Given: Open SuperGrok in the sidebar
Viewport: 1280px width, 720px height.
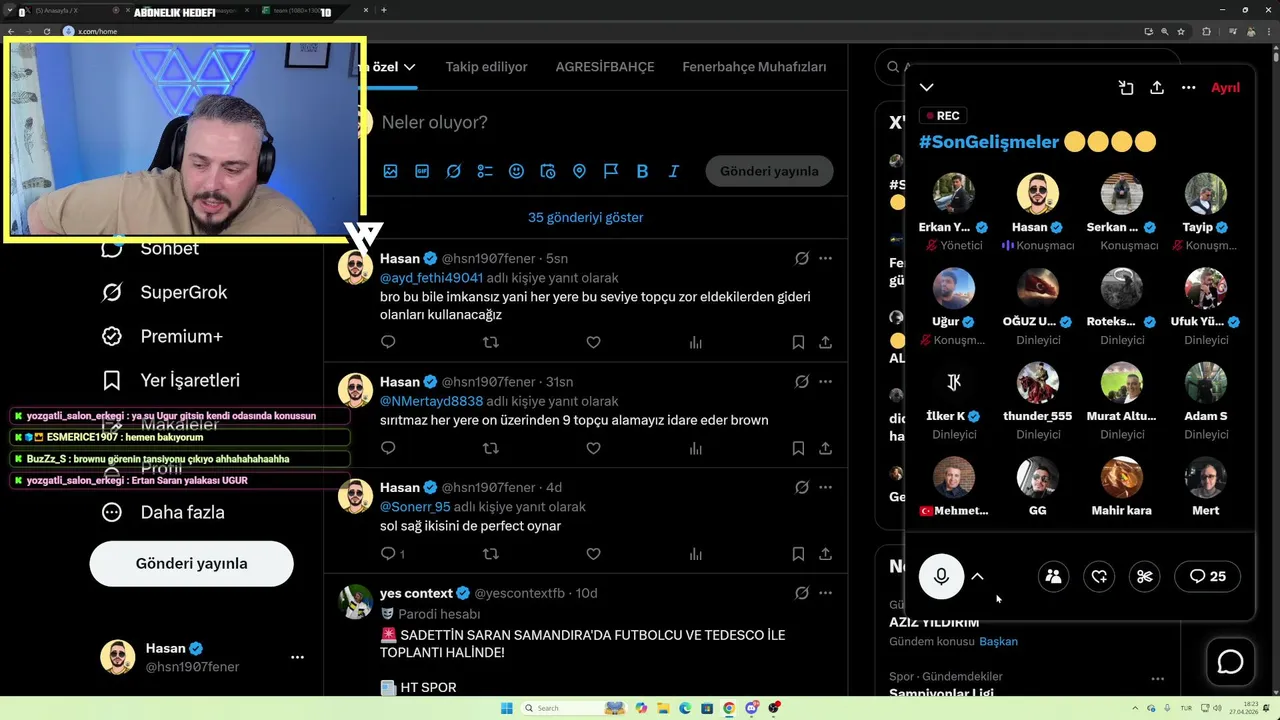Looking at the screenshot, I should pos(164,292).
